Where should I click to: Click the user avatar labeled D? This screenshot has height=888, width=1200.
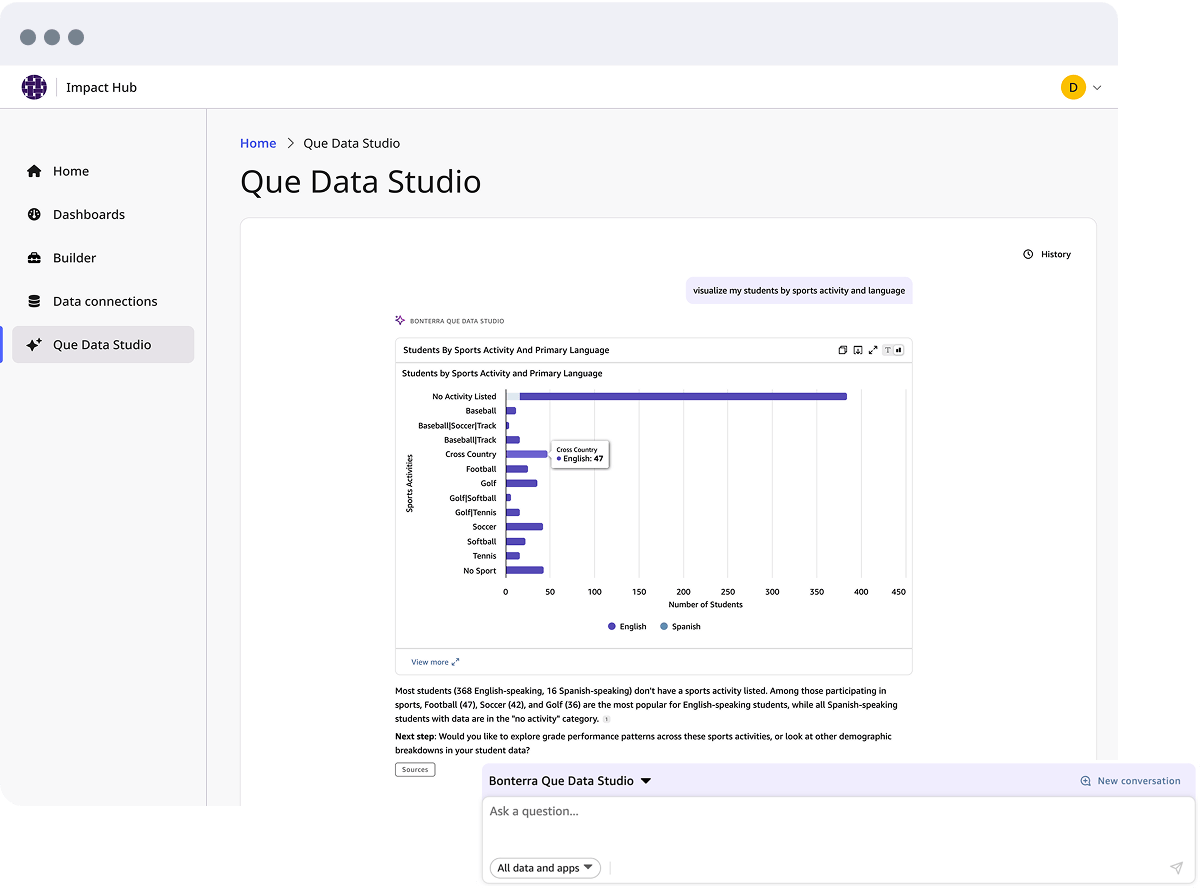(x=1073, y=87)
